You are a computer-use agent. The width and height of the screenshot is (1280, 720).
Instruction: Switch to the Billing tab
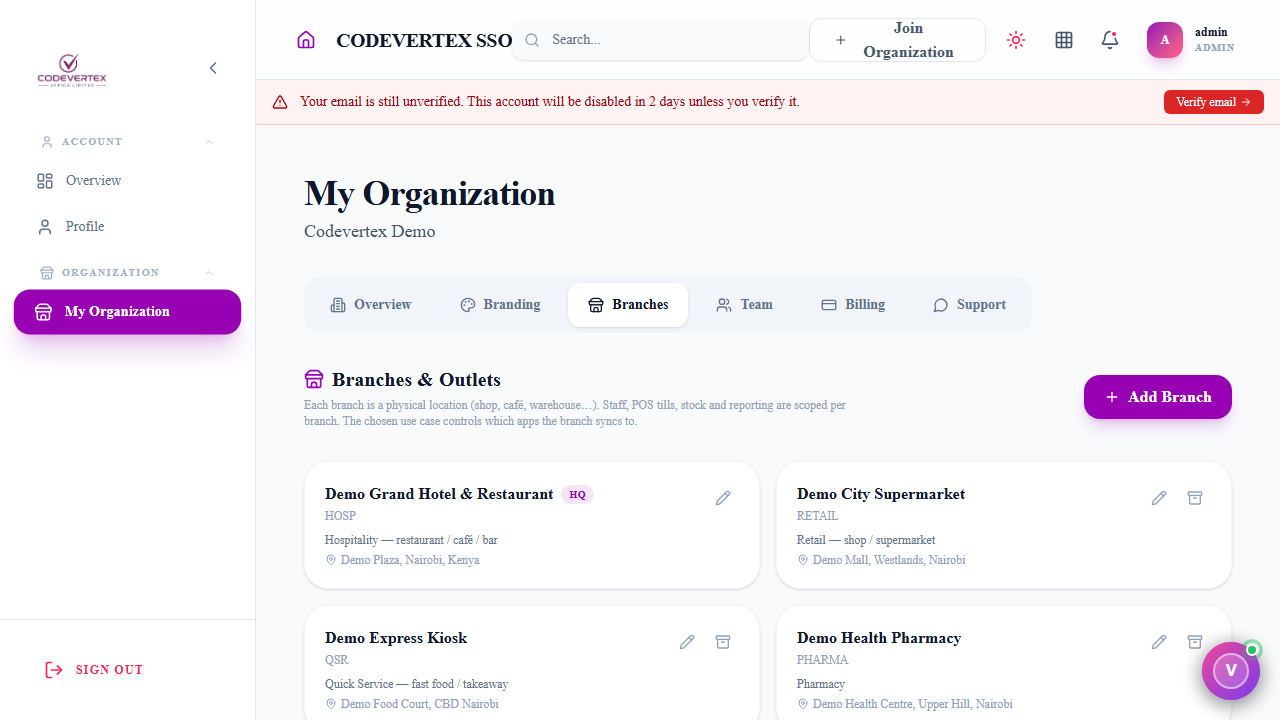853,305
